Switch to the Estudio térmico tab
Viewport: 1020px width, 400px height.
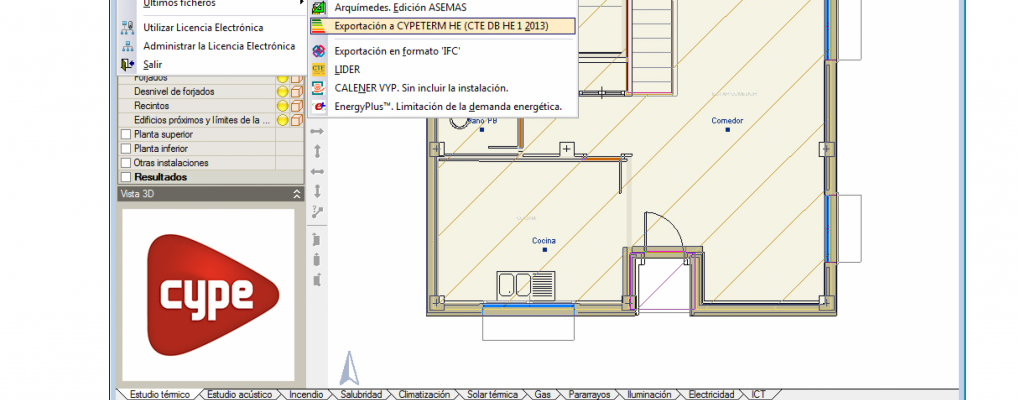pyautogui.click(x=159, y=394)
